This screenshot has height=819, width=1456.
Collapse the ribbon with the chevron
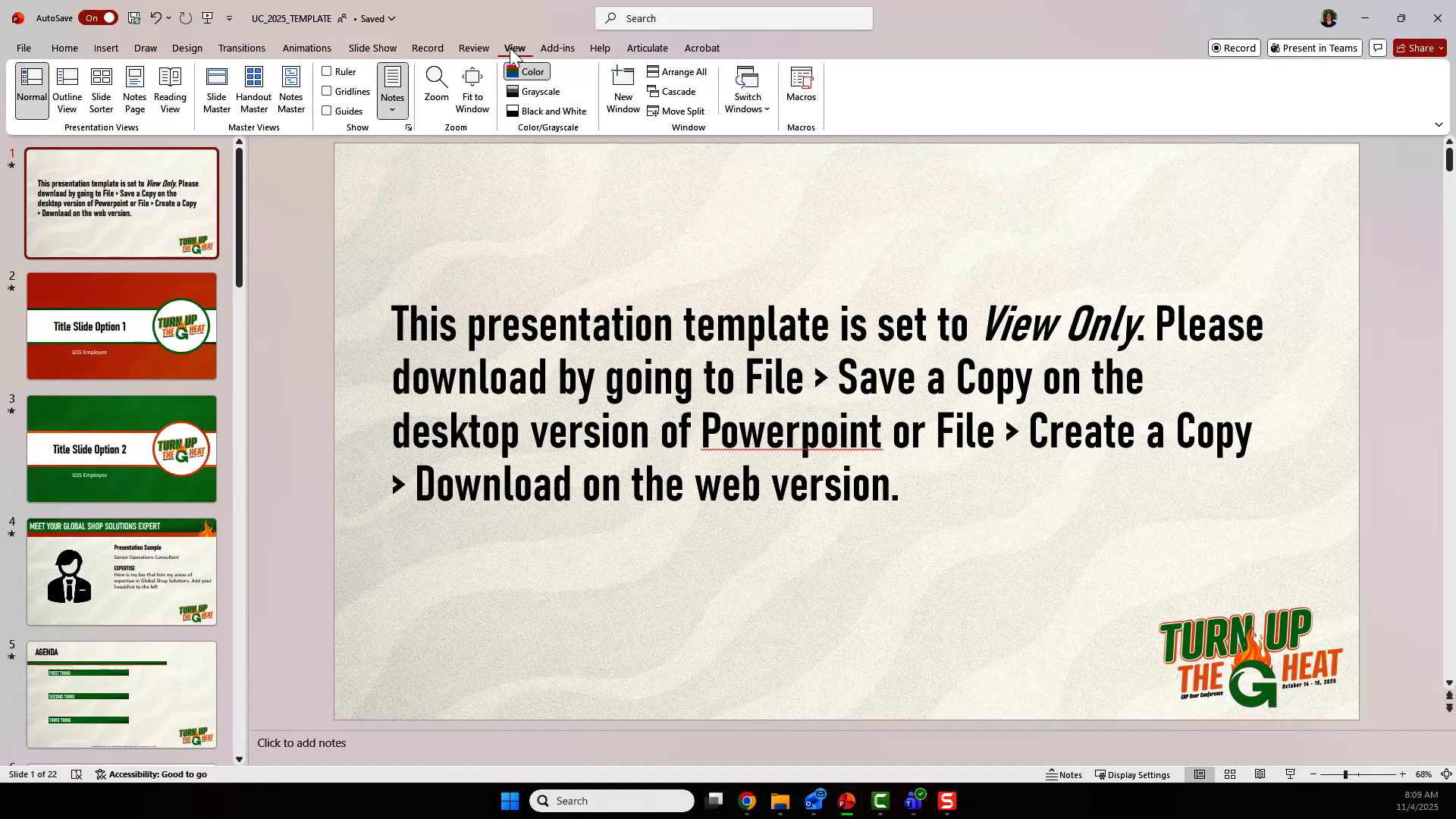[1438, 124]
